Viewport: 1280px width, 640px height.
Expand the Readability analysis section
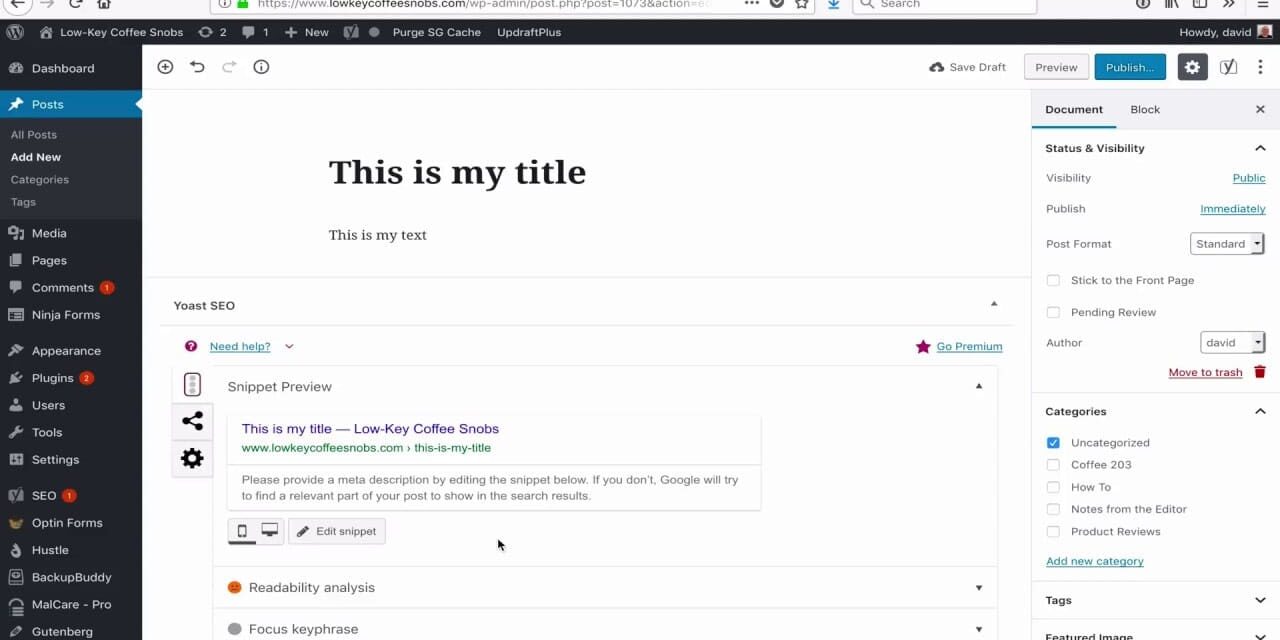979,587
